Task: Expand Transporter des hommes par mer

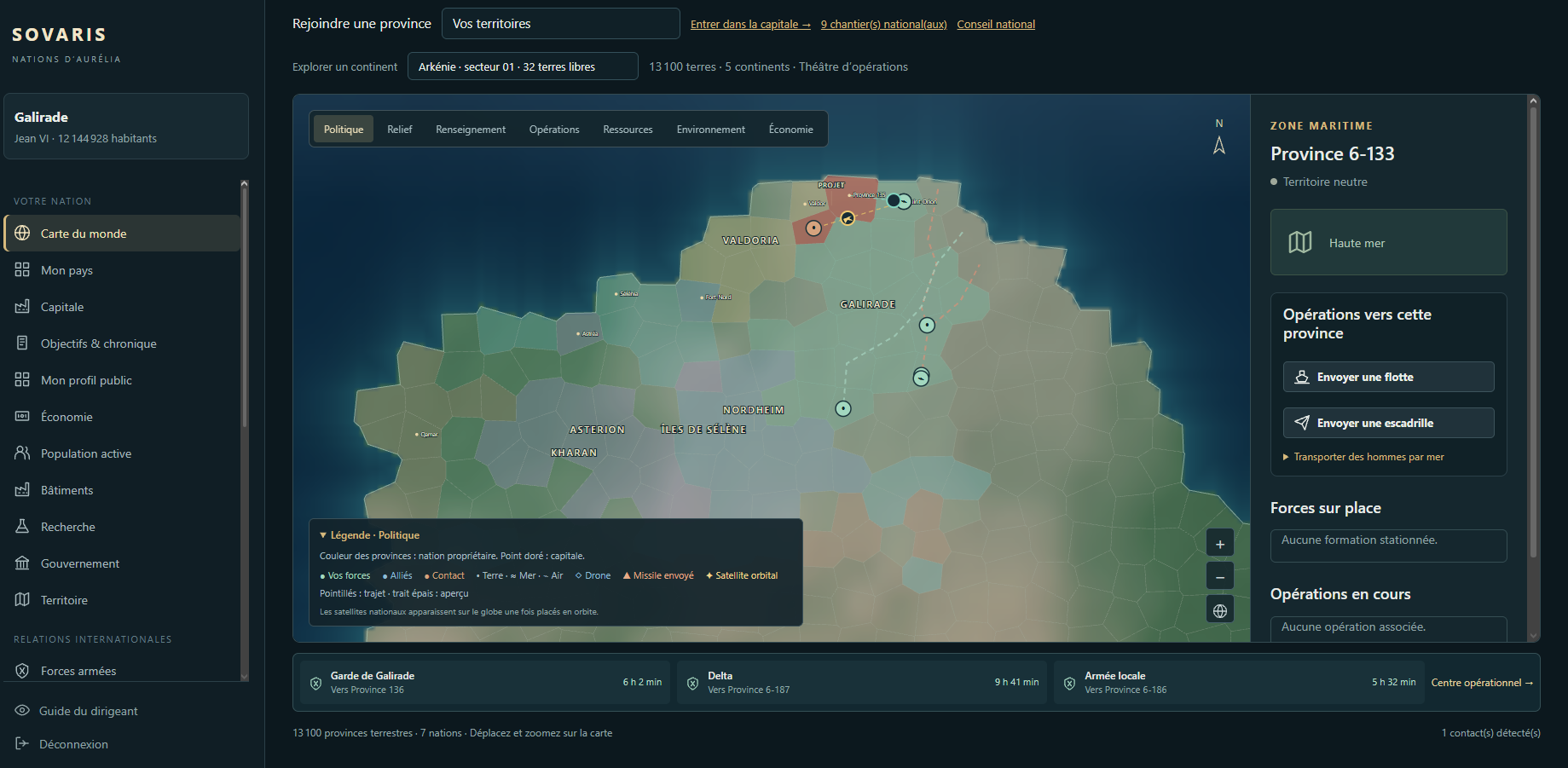Action: click(1363, 457)
